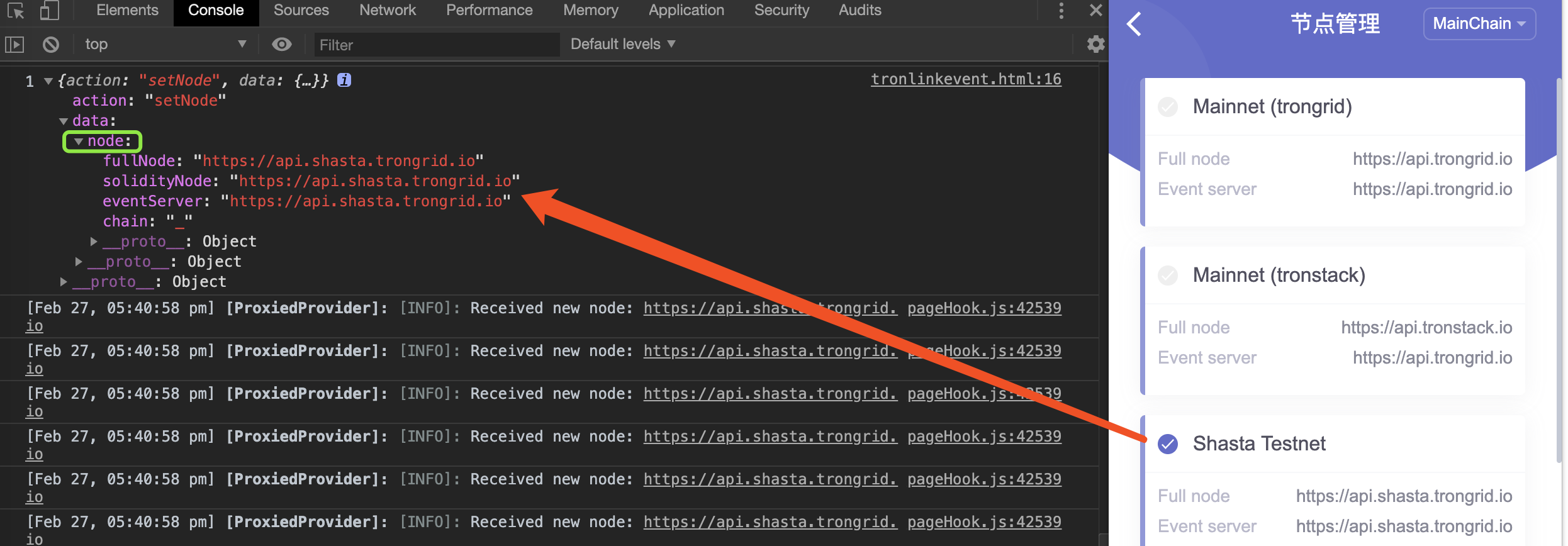1568x546 pixels.
Task: Open console settings gear
Action: (x=1095, y=44)
